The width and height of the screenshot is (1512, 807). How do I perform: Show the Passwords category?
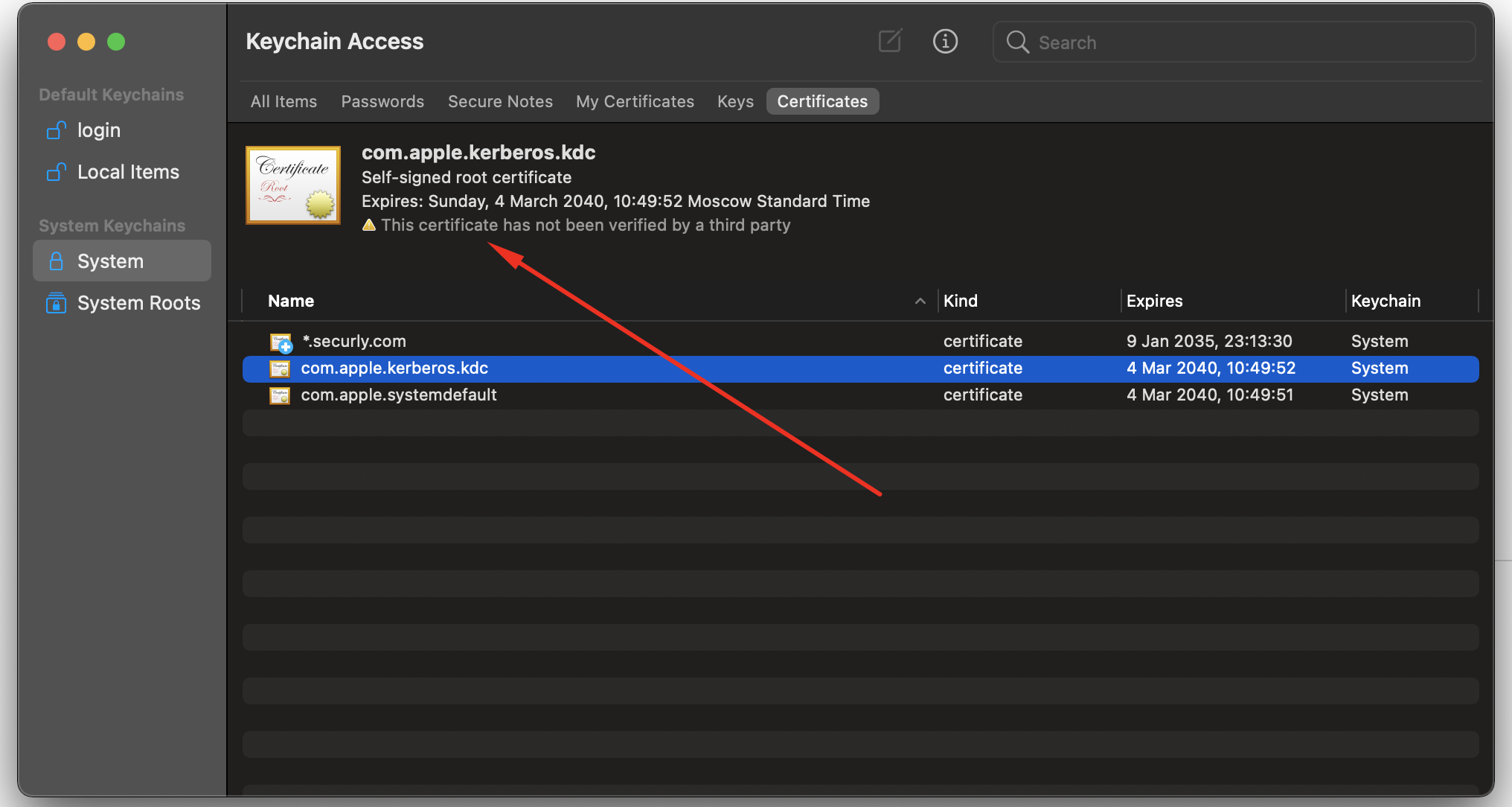(x=382, y=101)
